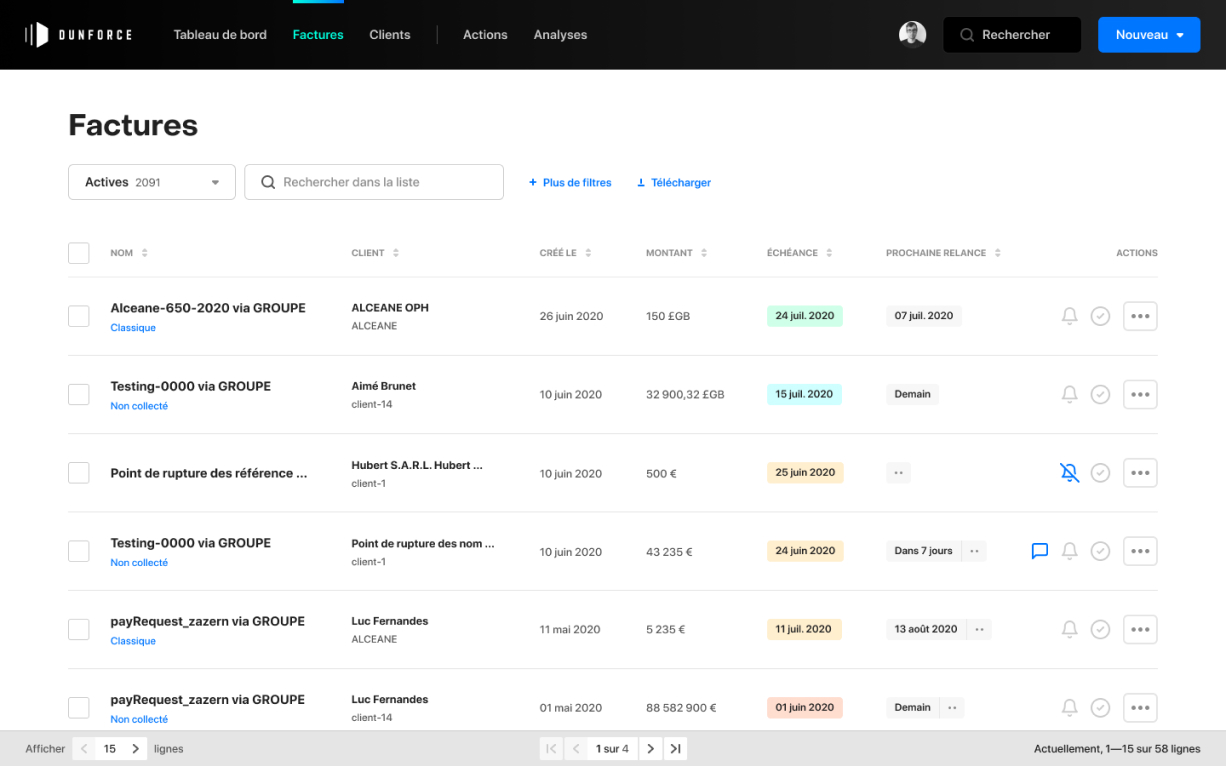Screen dimensions: 1226x766
Task: Switch to Factures tab
Action: [x=318, y=35]
